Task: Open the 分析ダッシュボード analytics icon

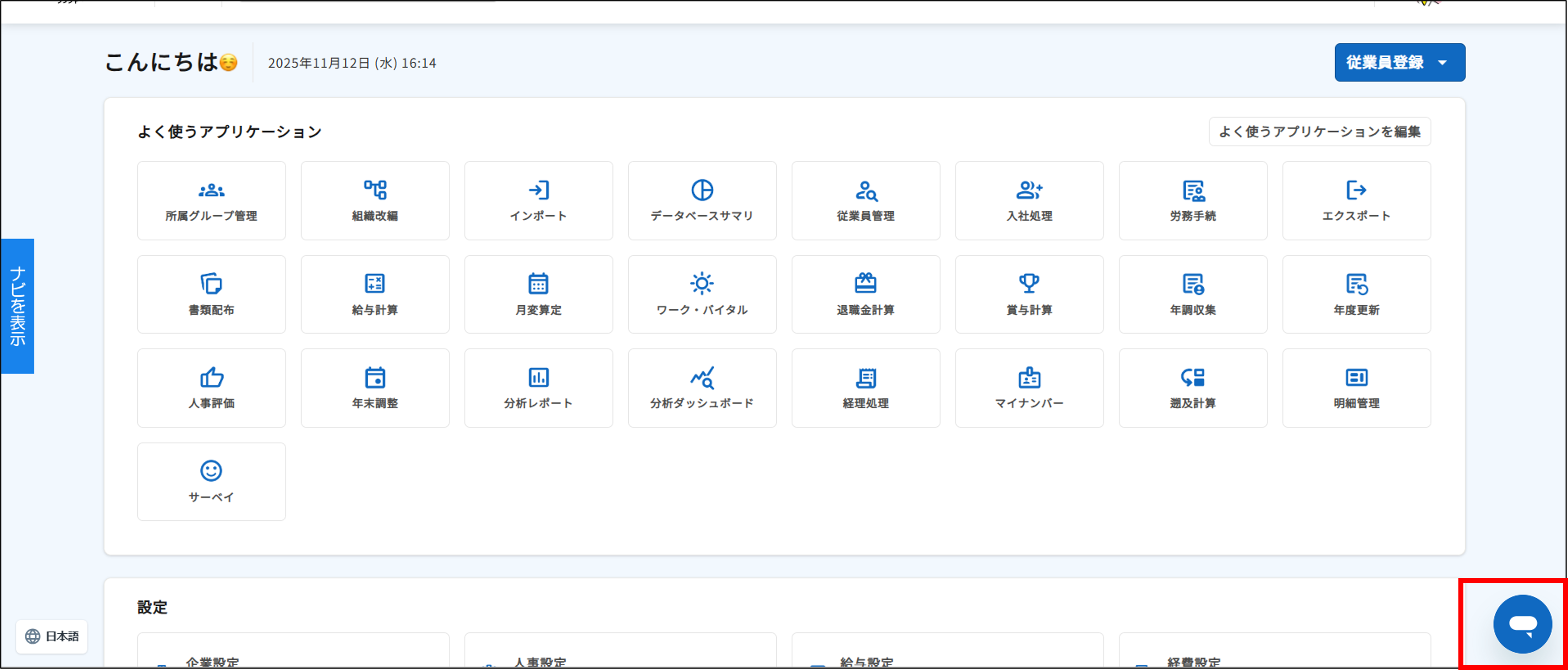Action: 702,387
